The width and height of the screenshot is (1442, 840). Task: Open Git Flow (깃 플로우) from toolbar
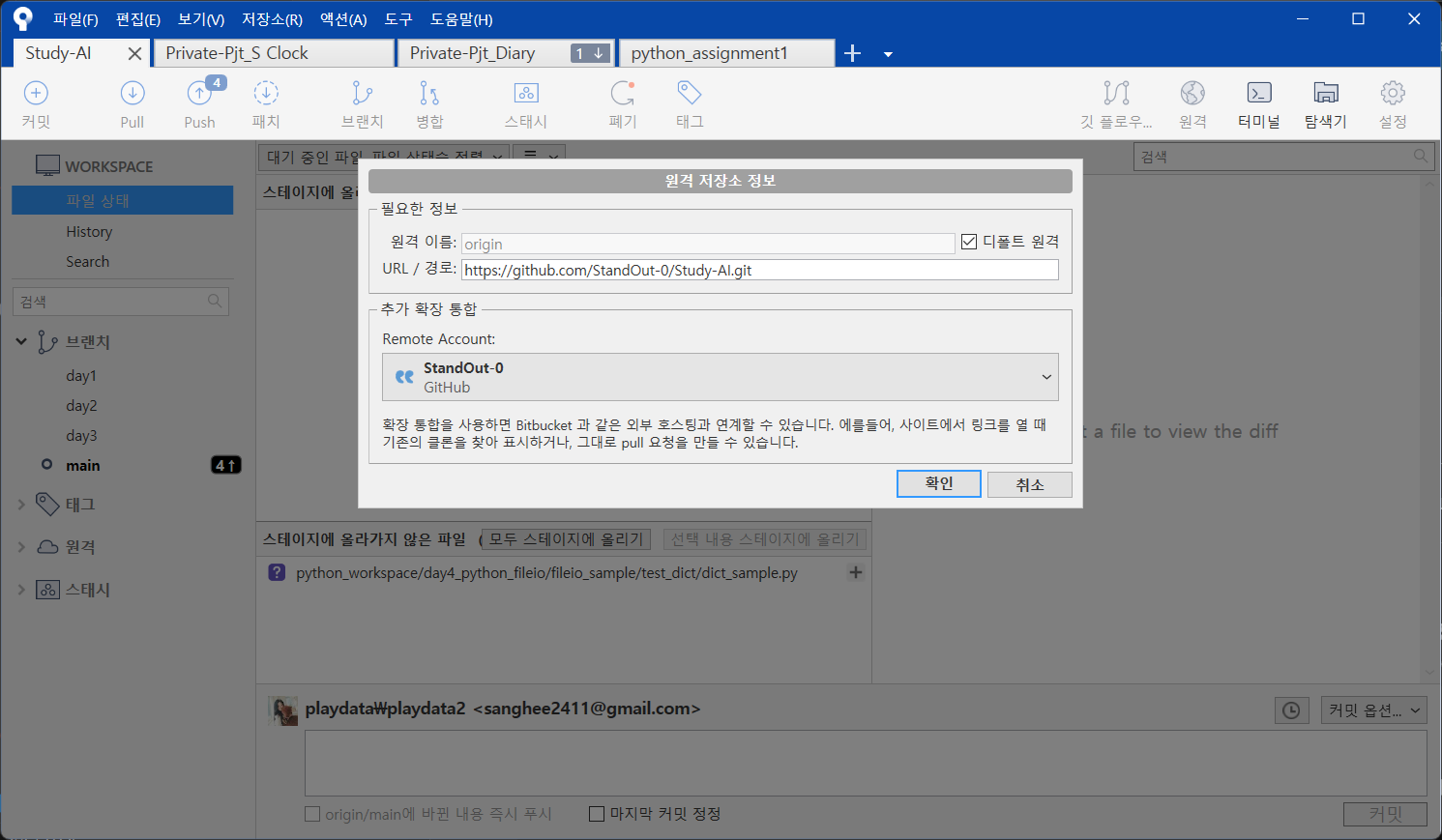pyautogui.click(x=1116, y=103)
